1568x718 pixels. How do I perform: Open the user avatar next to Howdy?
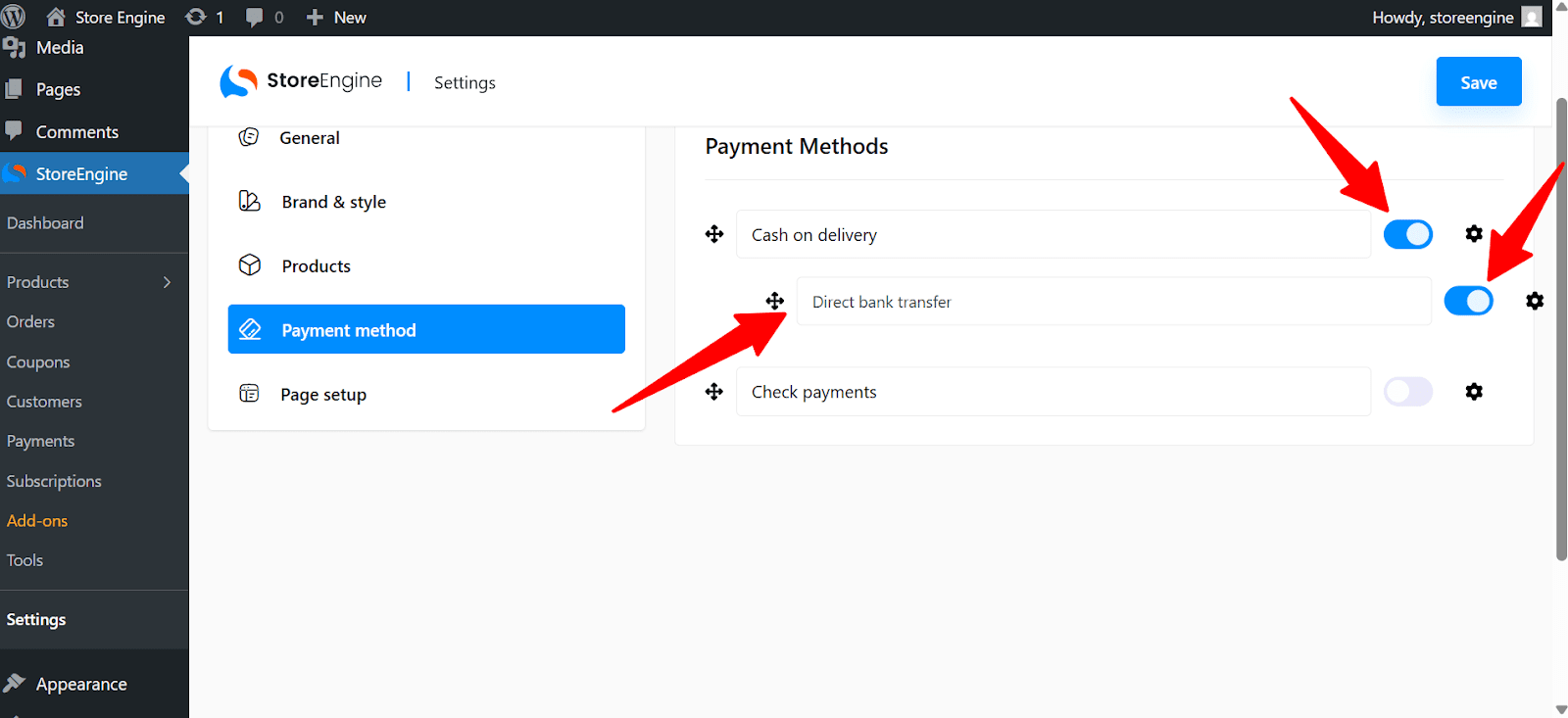[1532, 18]
